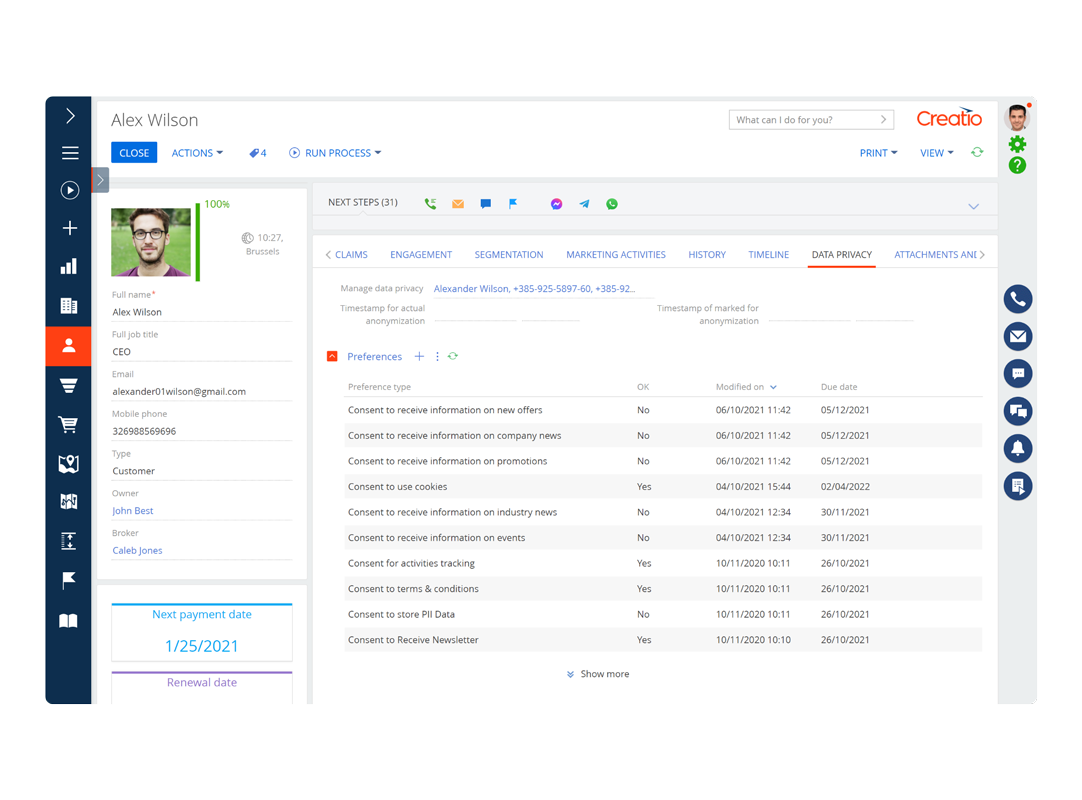Click the tags icon showing 4

click(257, 153)
